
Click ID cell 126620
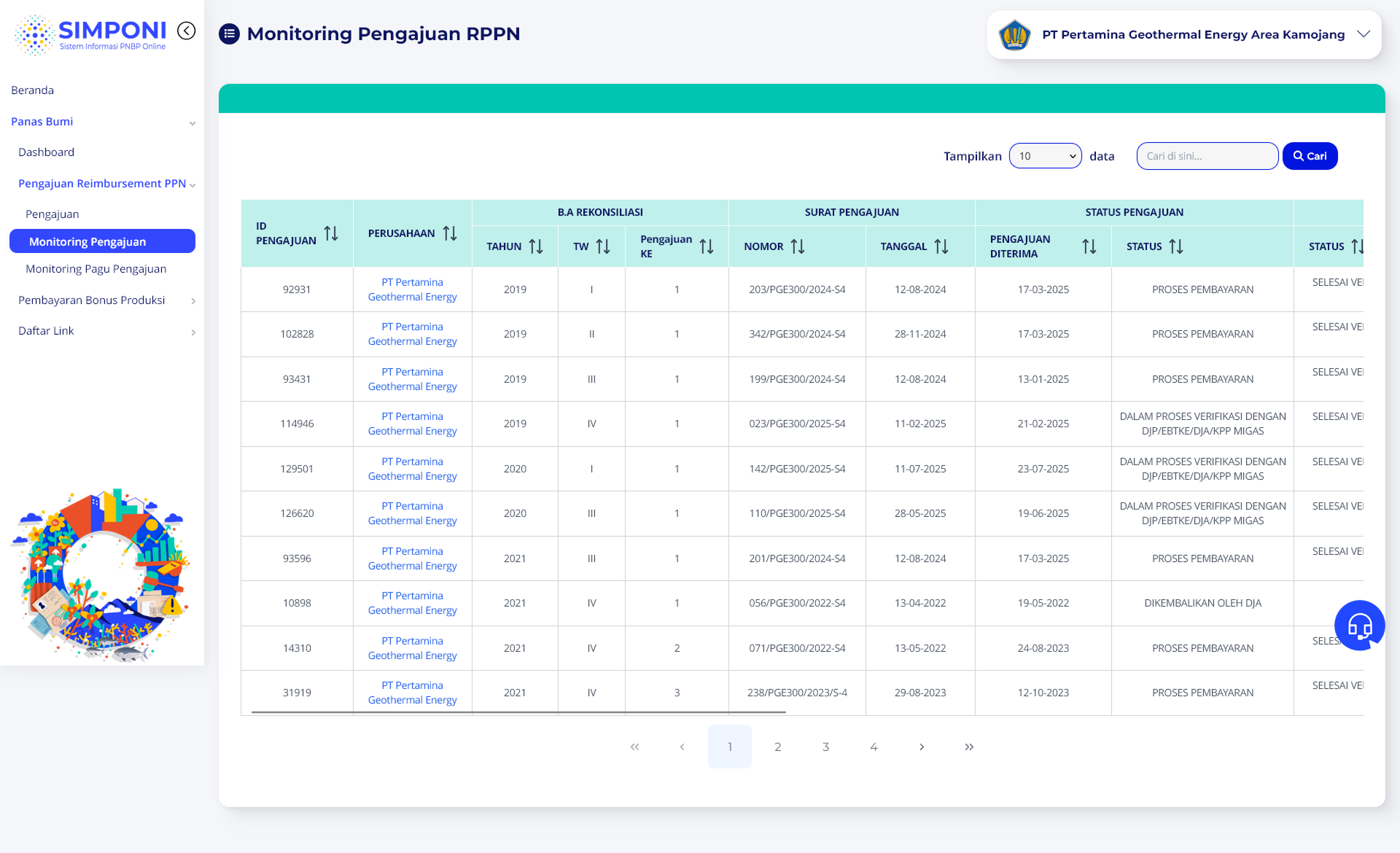click(x=297, y=513)
